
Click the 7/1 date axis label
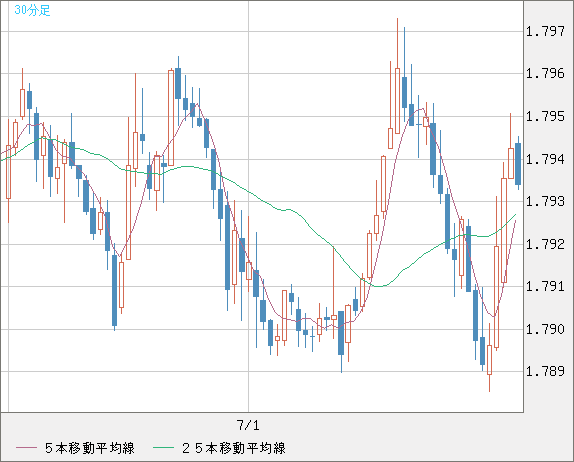click(248, 425)
